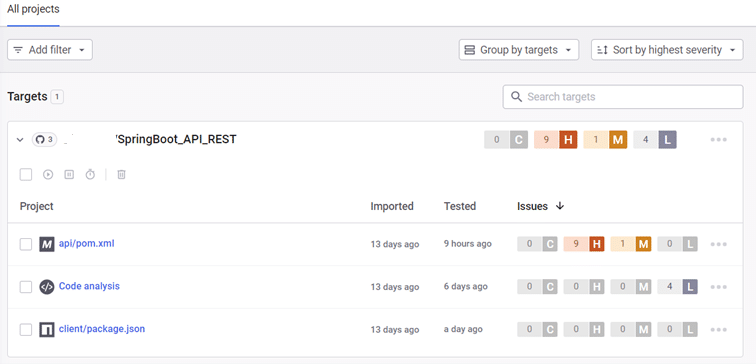Click the Targets count badge showing 1

click(x=57, y=97)
